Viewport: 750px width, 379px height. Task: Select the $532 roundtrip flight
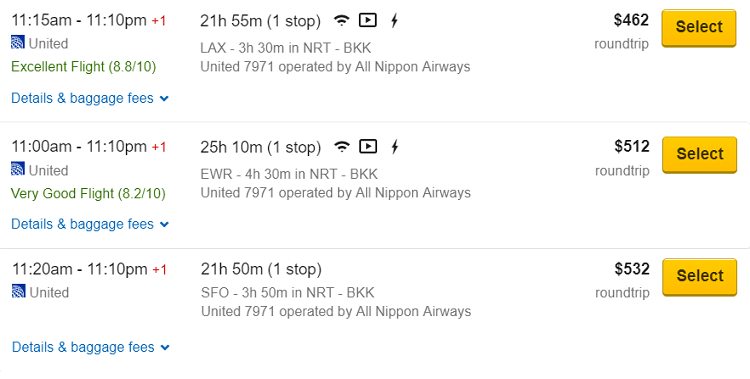click(699, 277)
